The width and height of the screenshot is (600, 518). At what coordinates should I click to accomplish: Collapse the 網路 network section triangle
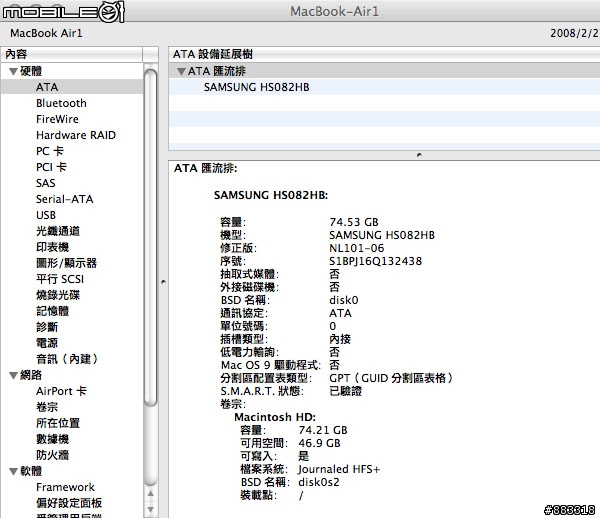pos(13,376)
